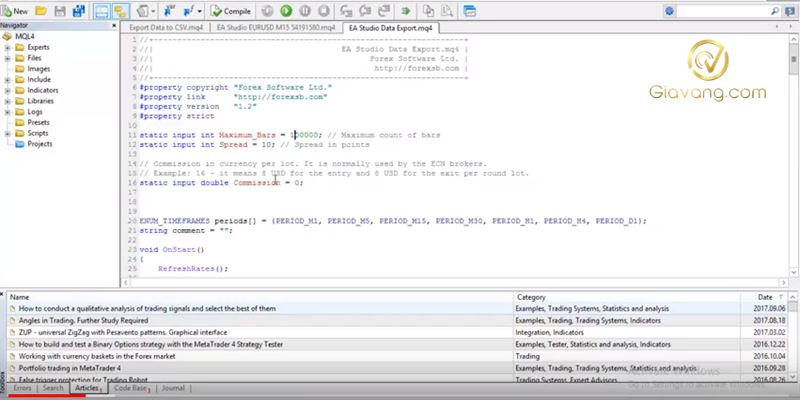Start debugging with the green play icon

tap(286, 11)
